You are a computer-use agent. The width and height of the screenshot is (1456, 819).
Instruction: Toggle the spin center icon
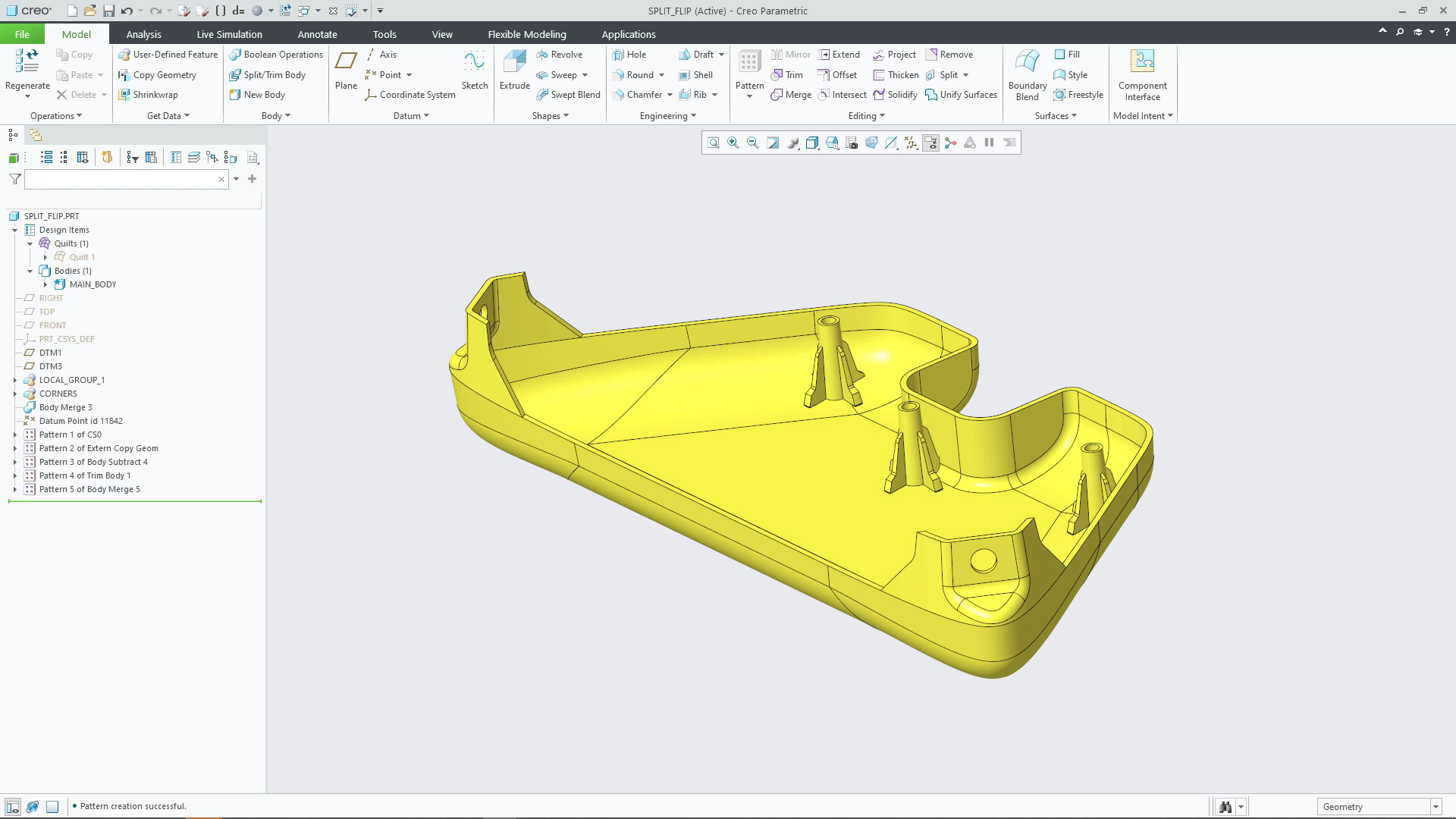click(x=950, y=143)
